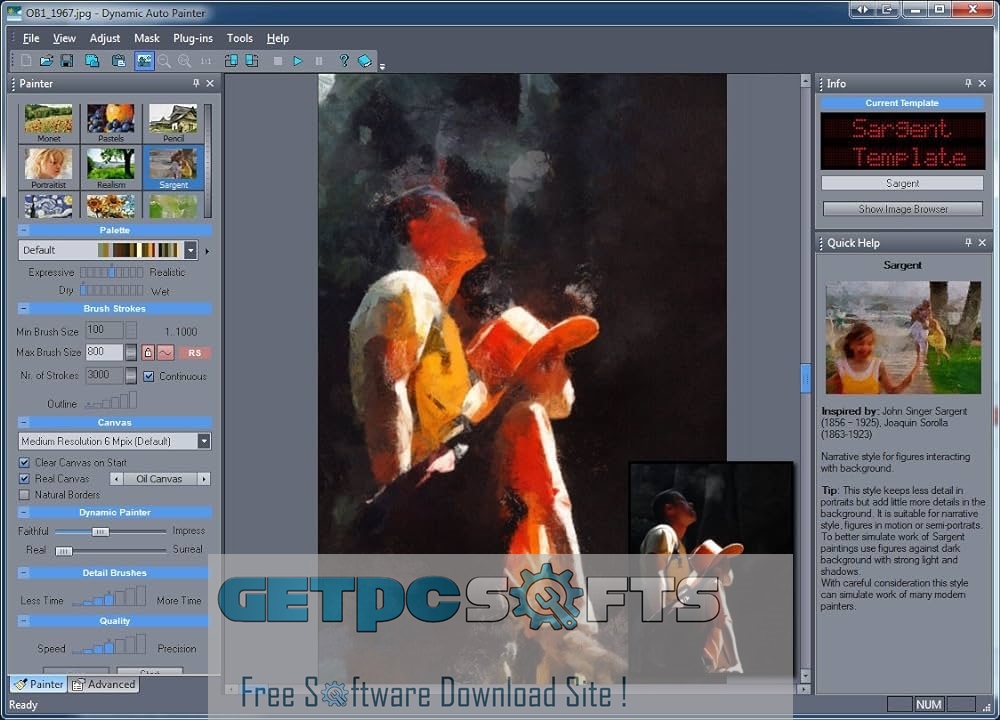Screen dimensions: 1000x720
Task: Open the Plug-ins menu
Action: [193, 38]
